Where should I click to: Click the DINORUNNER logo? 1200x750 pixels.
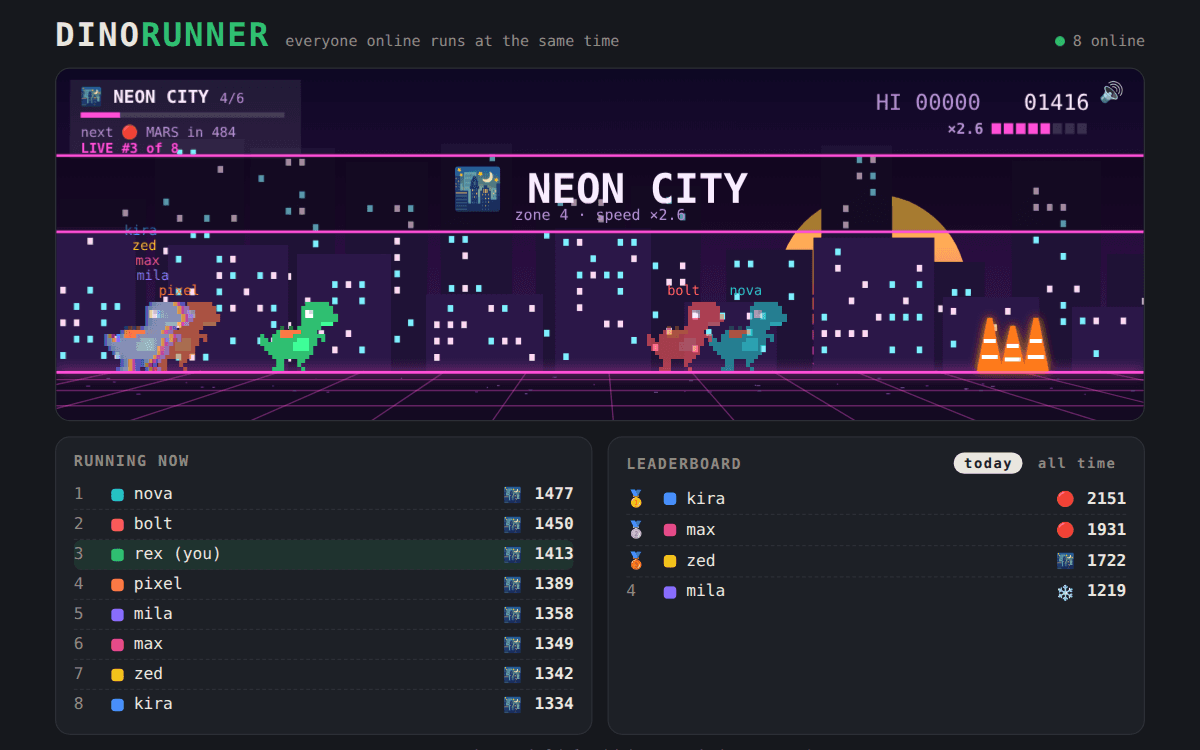pyautogui.click(x=162, y=35)
